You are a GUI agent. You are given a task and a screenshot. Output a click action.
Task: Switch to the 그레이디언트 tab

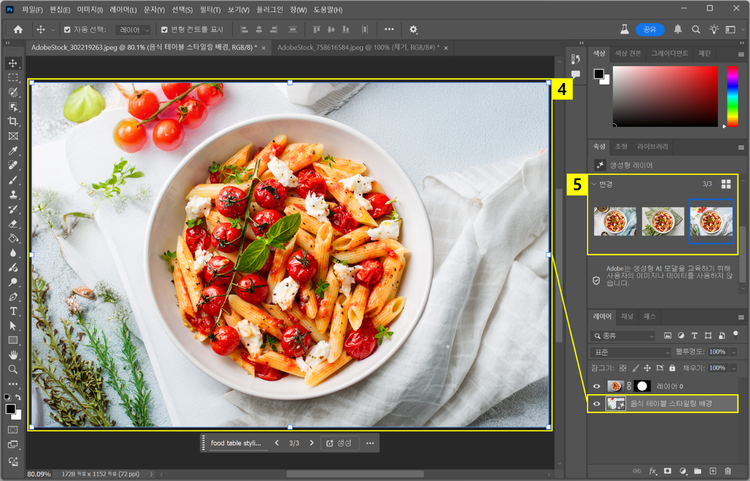pyautogui.click(x=670, y=53)
